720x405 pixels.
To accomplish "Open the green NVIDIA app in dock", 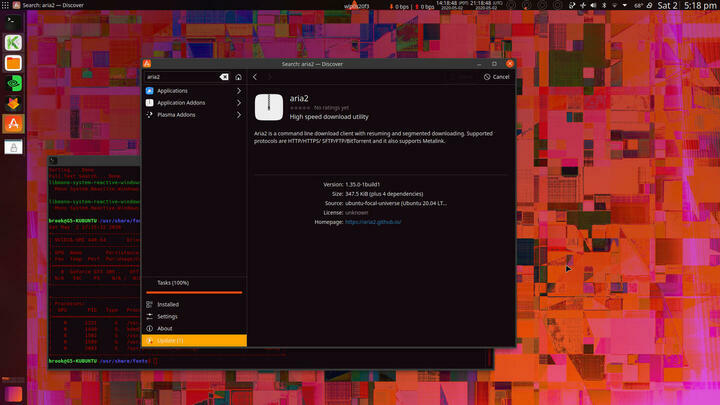I will click(13, 84).
